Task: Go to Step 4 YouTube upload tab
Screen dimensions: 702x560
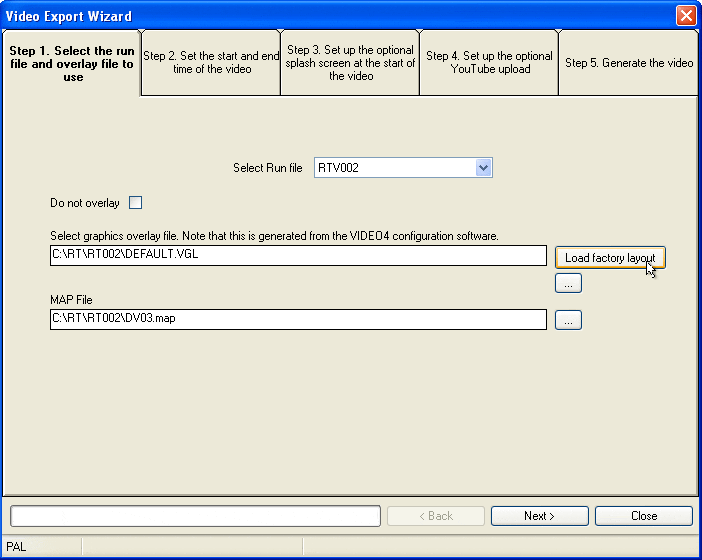Action: pos(489,63)
